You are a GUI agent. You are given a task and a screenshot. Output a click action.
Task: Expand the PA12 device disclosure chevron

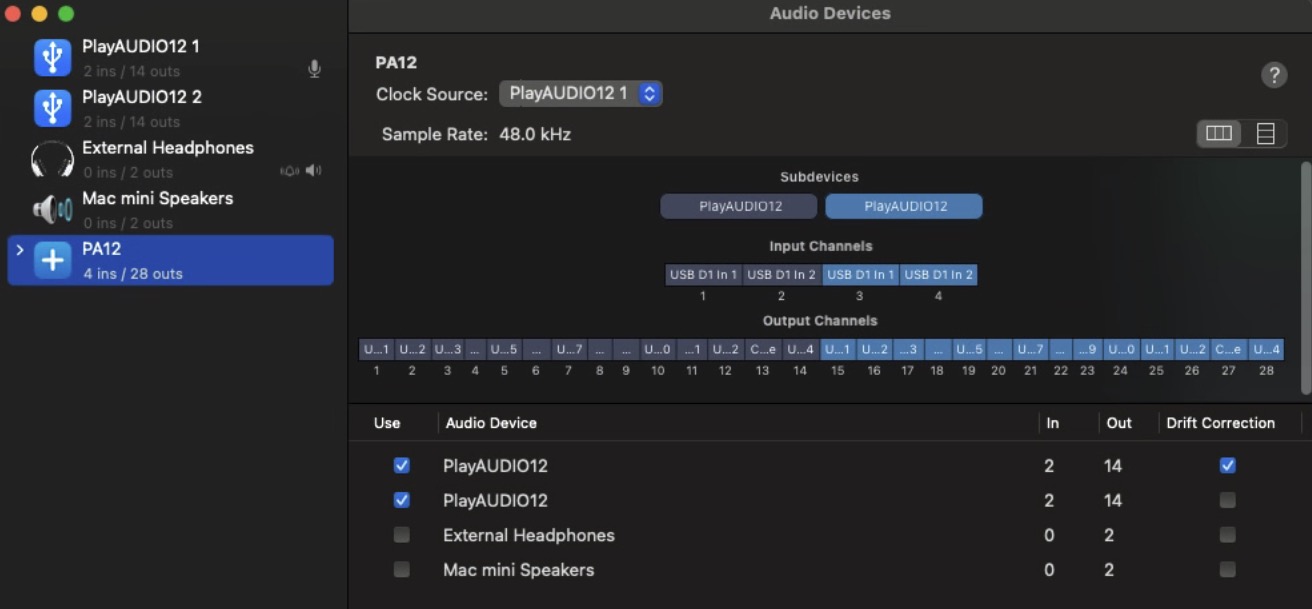19,249
